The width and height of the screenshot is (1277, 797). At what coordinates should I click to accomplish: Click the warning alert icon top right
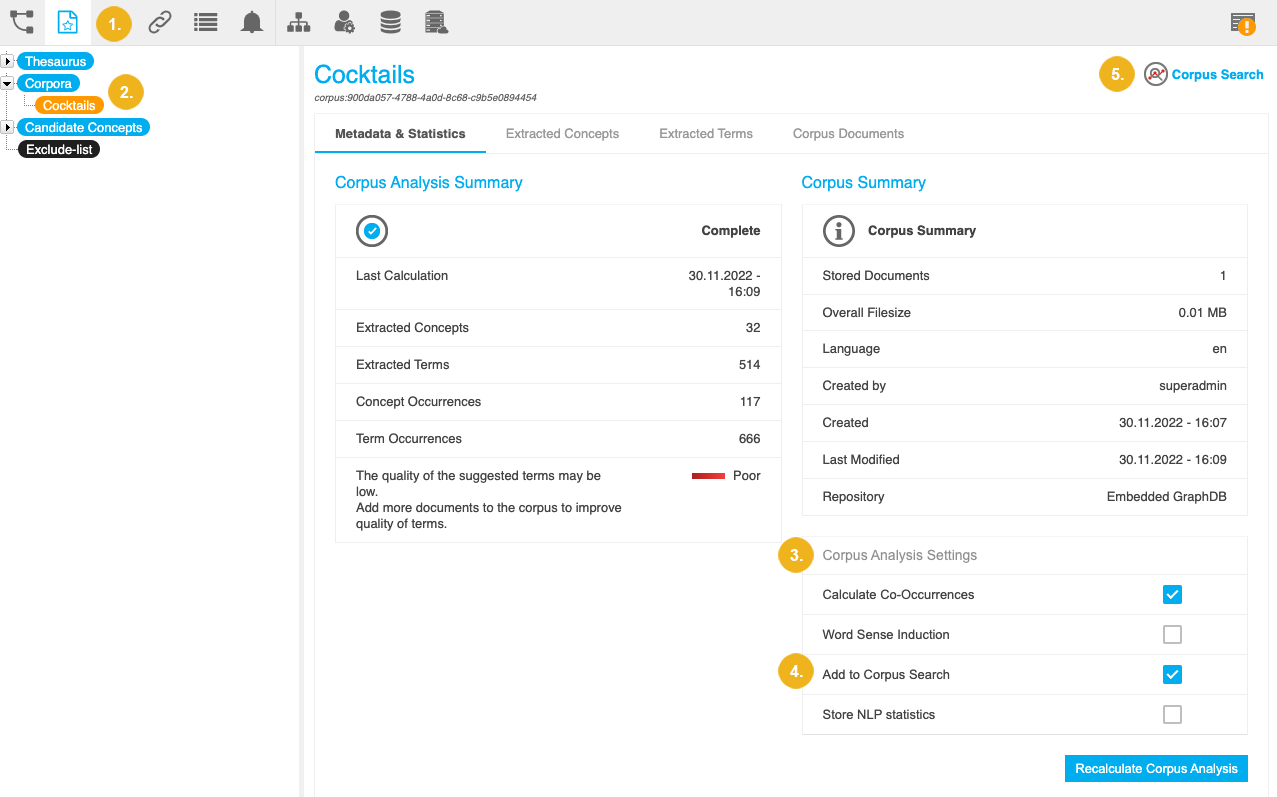tap(1243, 23)
